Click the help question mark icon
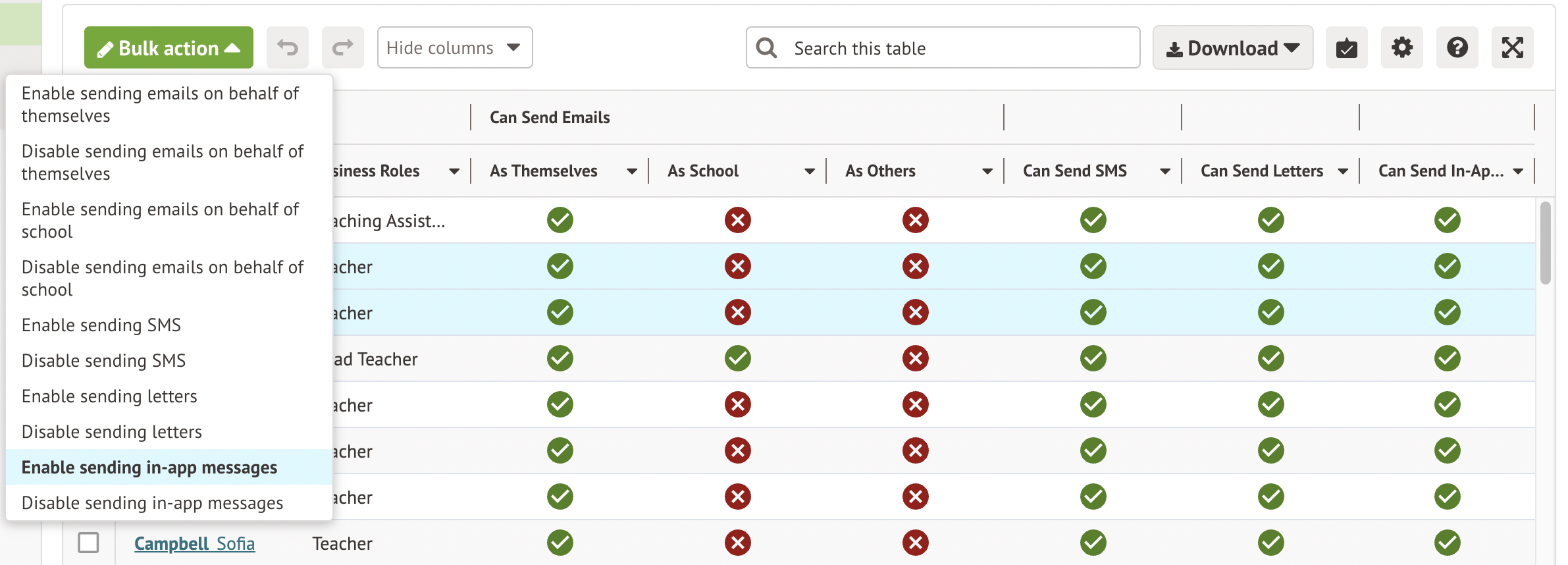This screenshot has height=565, width=1568. pyautogui.click(x=1457, y=47)
